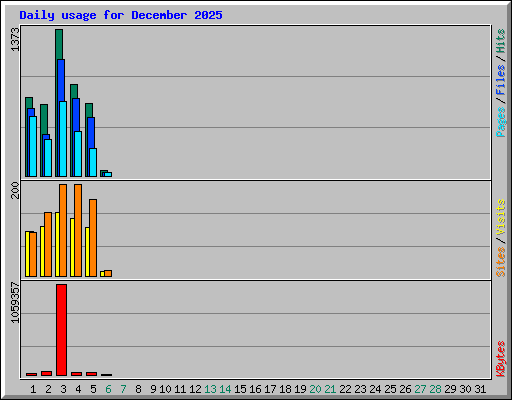Viewport: 512px width, 400px height.
Task: Click day 3 on the date axis
Action: point(63,389)
